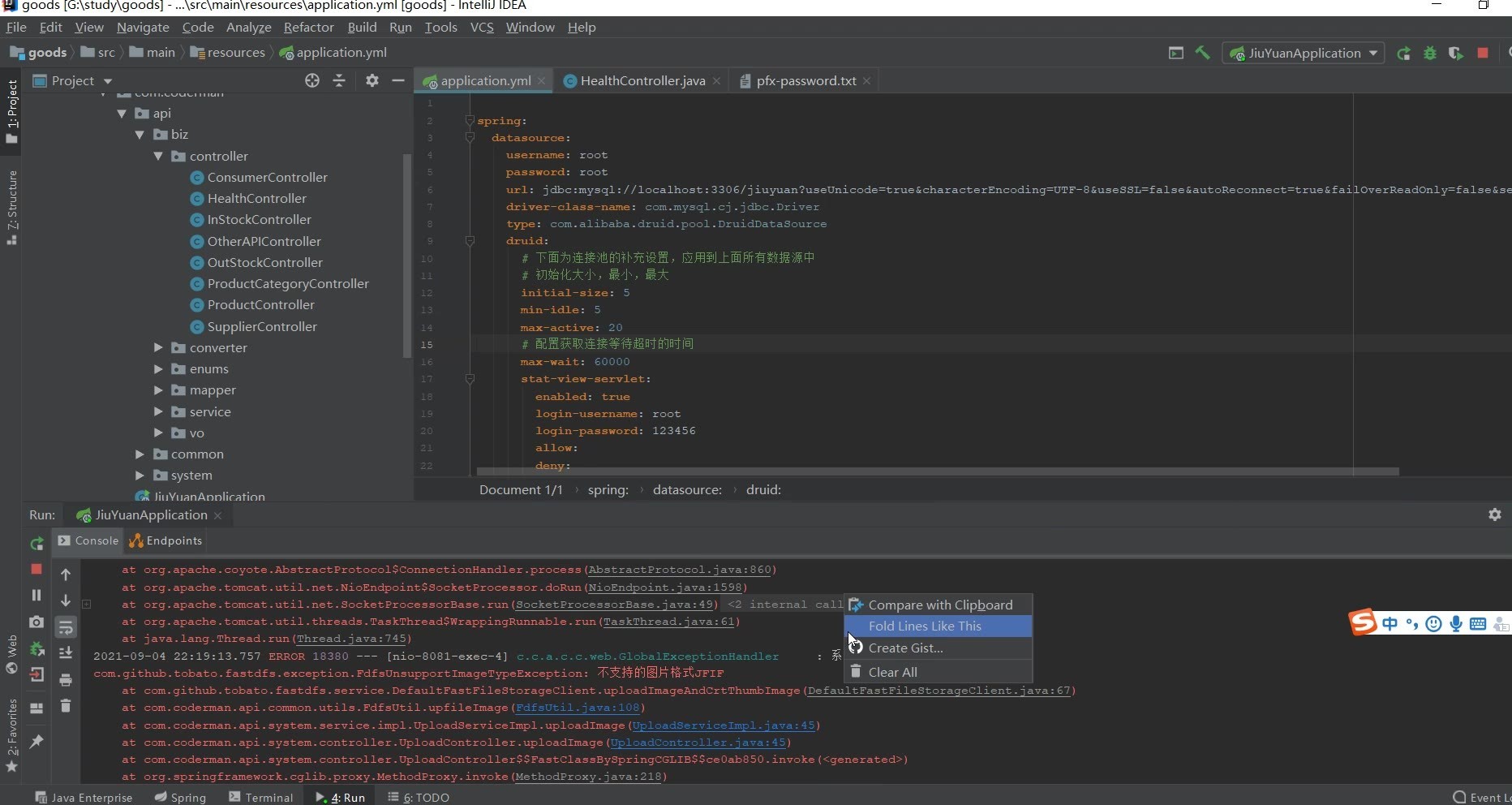This screenshot has width=1512, height=805.
Task: Run with coverage from the top toolbar
Action: coord(1456,54)
